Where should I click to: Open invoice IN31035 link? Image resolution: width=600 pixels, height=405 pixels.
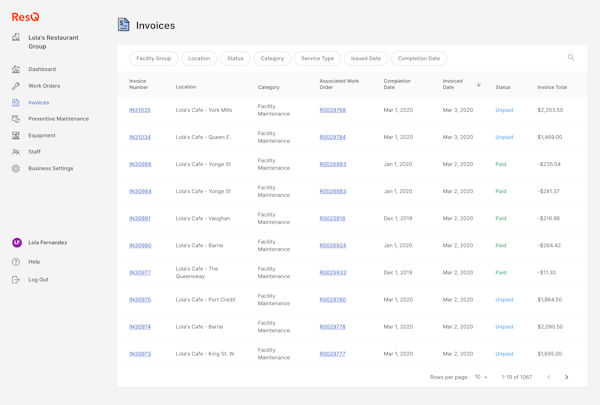[x=140, y=110]
